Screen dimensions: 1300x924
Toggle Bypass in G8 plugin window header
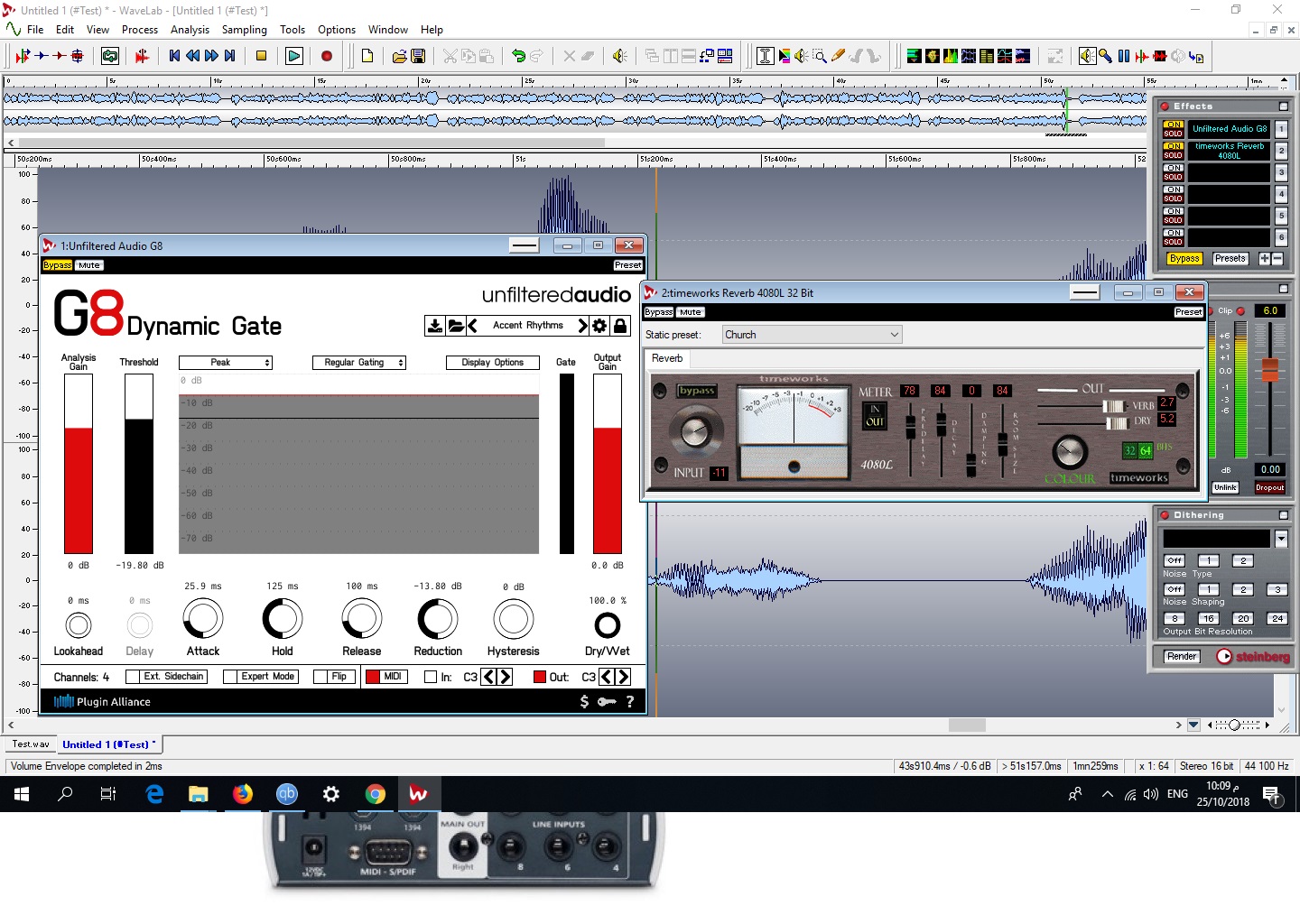(x=58, y=265)
